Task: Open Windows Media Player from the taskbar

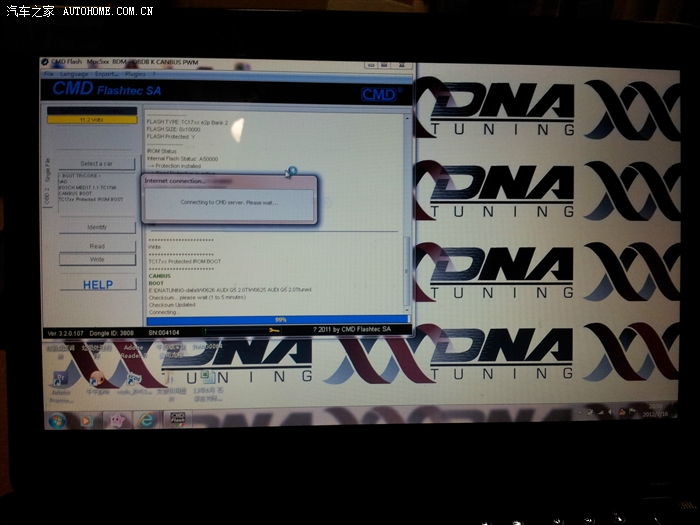Action: point(84,420)
